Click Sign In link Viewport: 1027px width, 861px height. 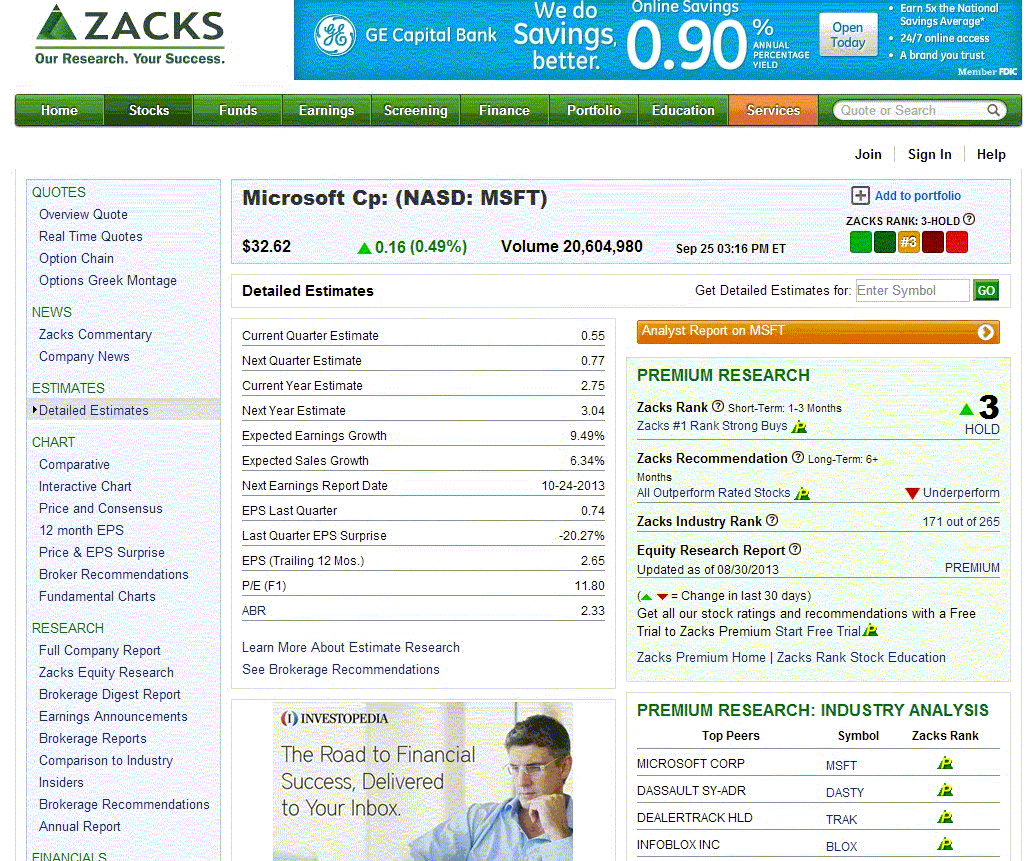(929, 154)
